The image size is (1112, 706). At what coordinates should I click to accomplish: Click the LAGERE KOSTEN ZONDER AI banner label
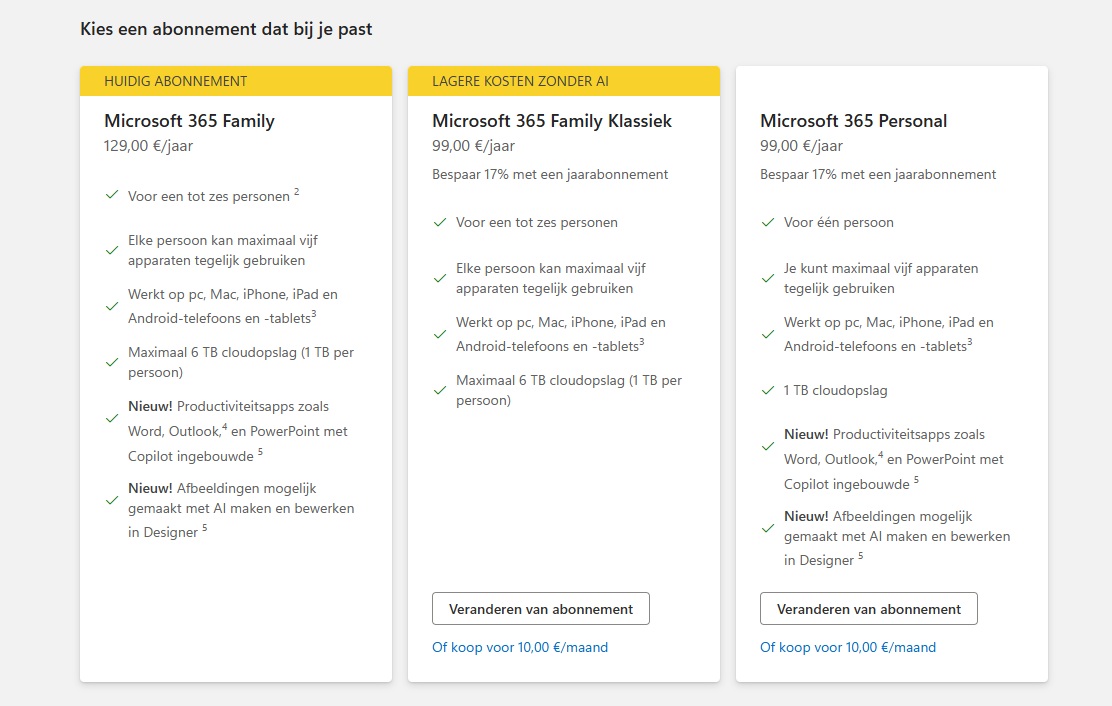point(521,82)
